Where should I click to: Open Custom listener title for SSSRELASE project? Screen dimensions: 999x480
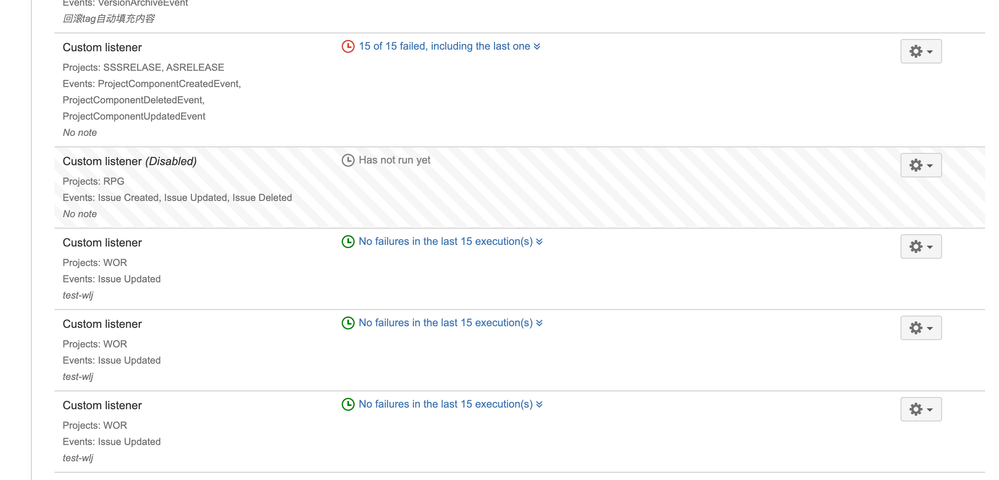point(102,48)
